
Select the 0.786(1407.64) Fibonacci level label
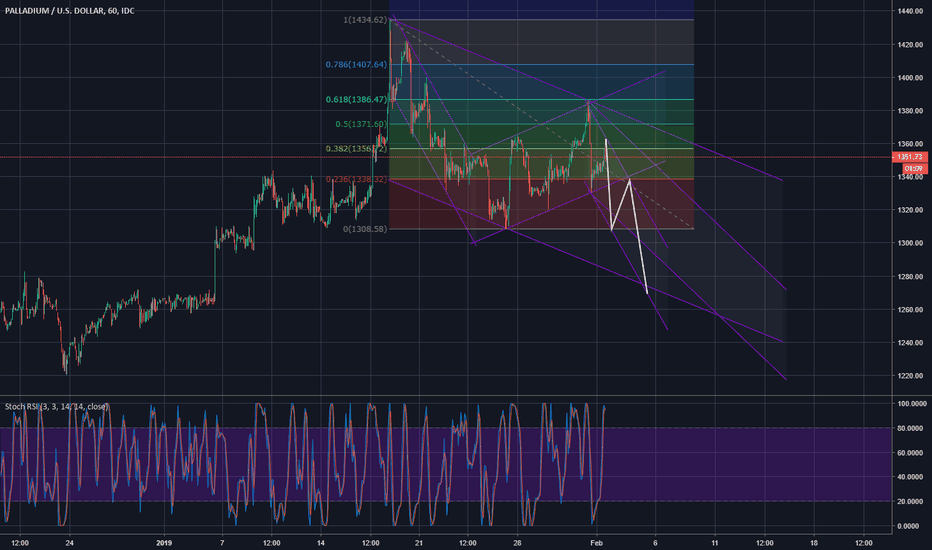[x=356, y=64]
